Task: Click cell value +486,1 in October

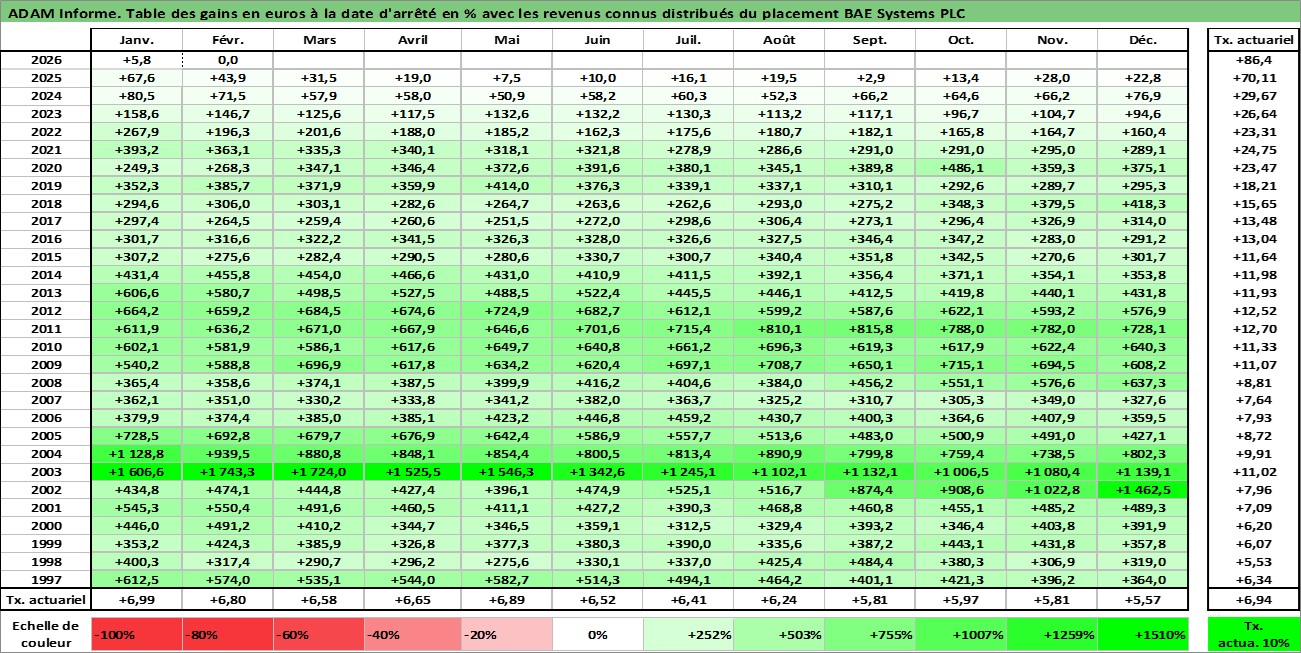Action: 961,167
